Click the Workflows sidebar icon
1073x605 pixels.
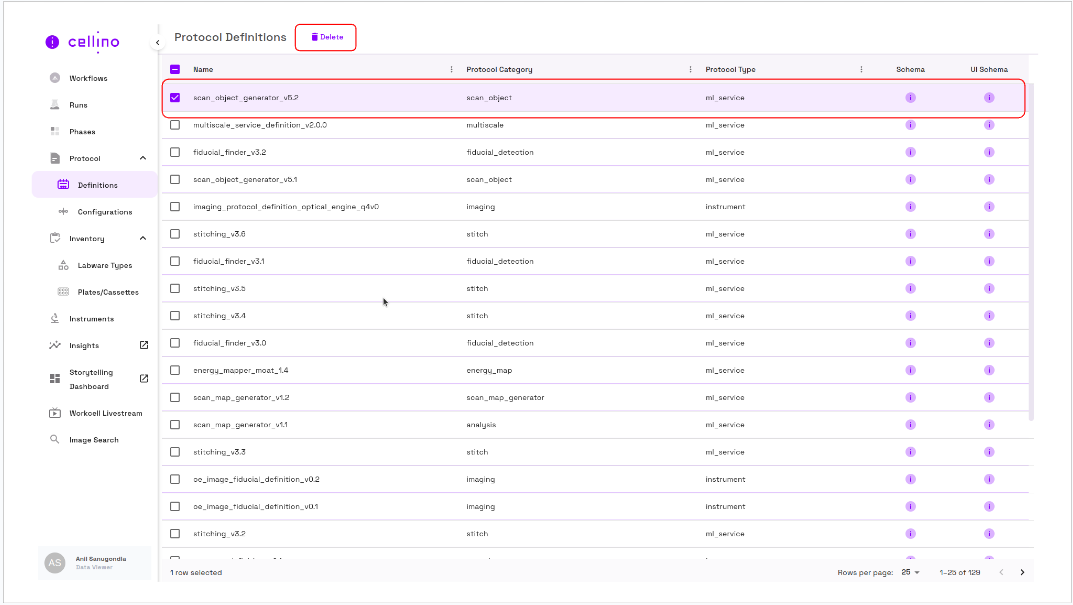[55, 78]
